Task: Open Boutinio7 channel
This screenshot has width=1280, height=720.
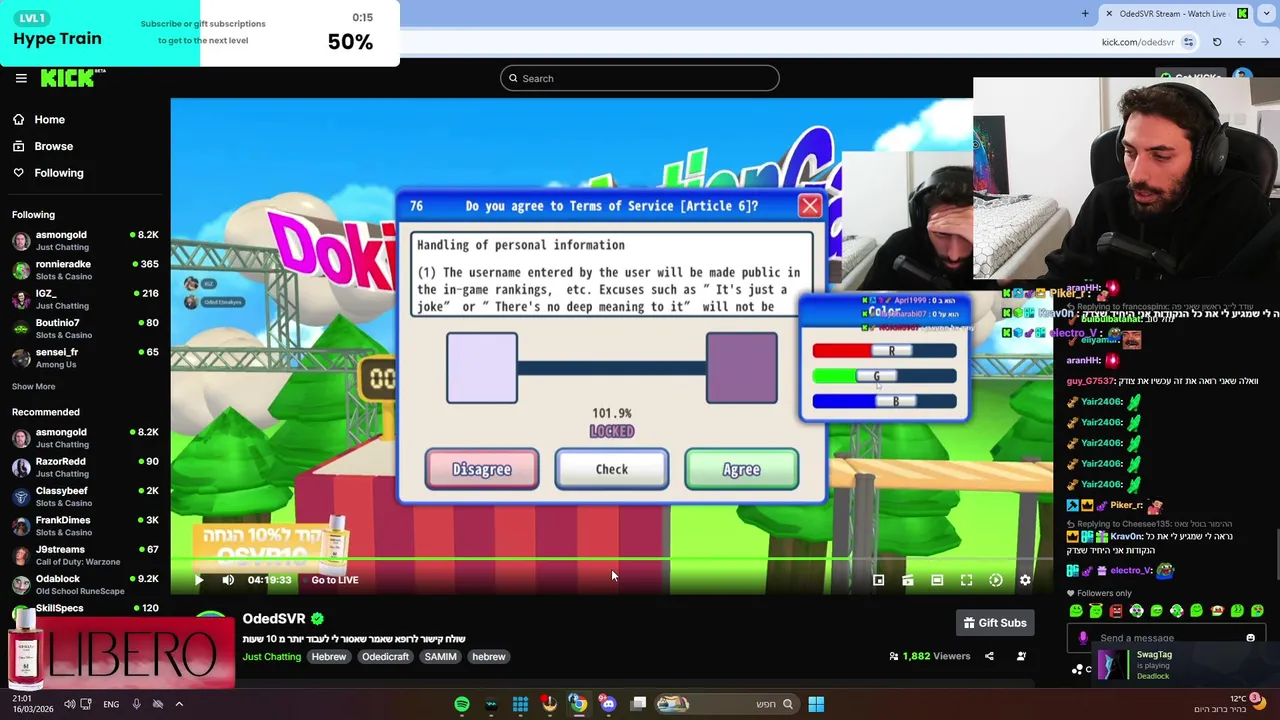Action: tap(85, 328)
